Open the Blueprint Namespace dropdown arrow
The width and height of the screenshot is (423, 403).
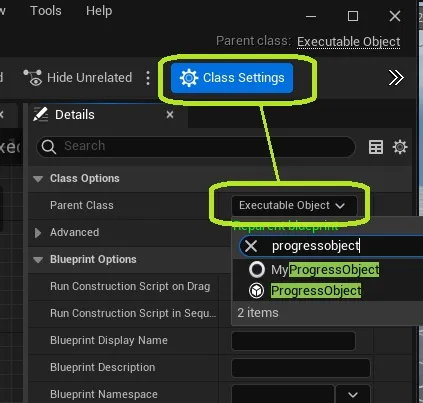click(353, 395)
